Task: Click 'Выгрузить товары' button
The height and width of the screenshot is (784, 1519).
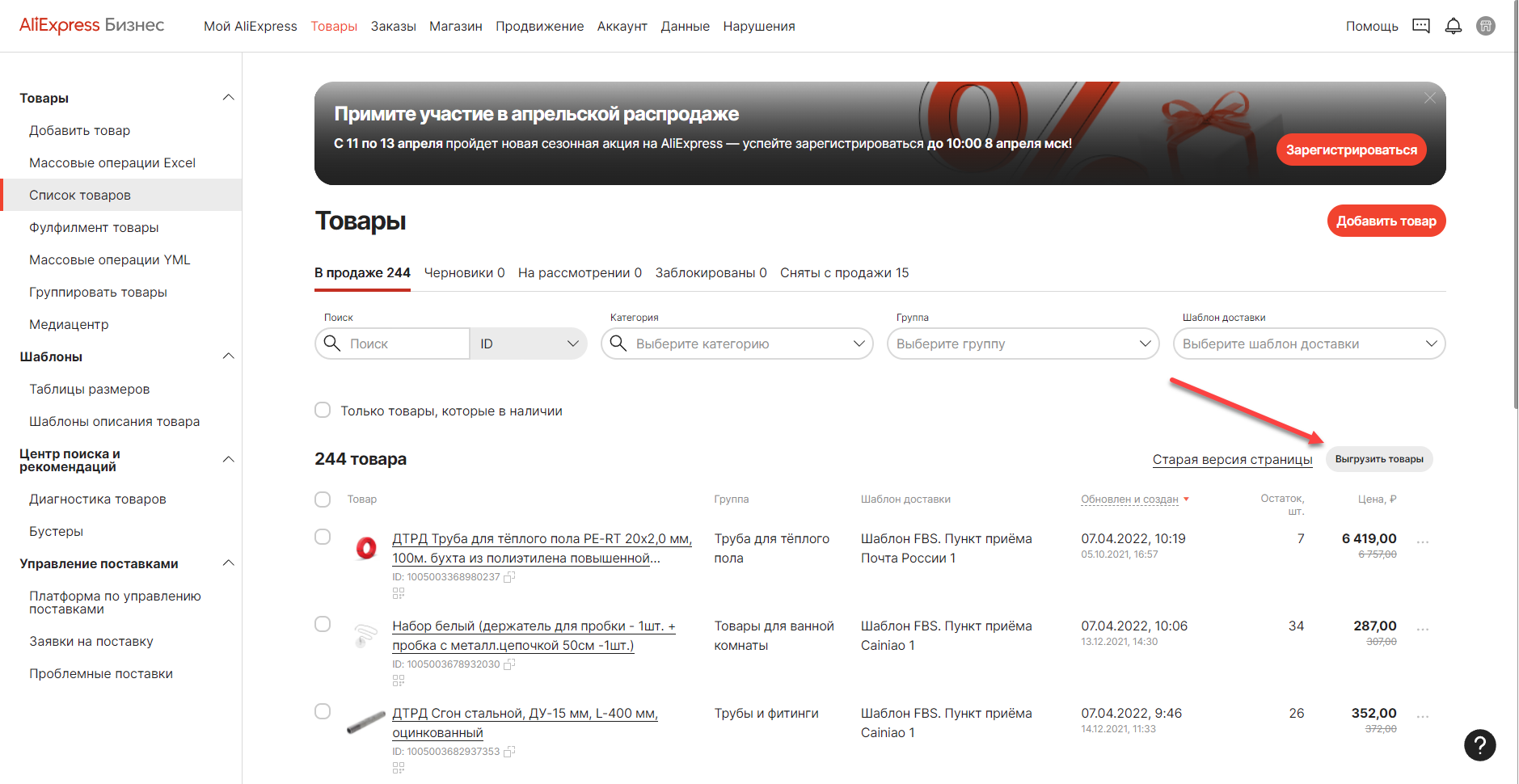Action: coord(1379,459)
